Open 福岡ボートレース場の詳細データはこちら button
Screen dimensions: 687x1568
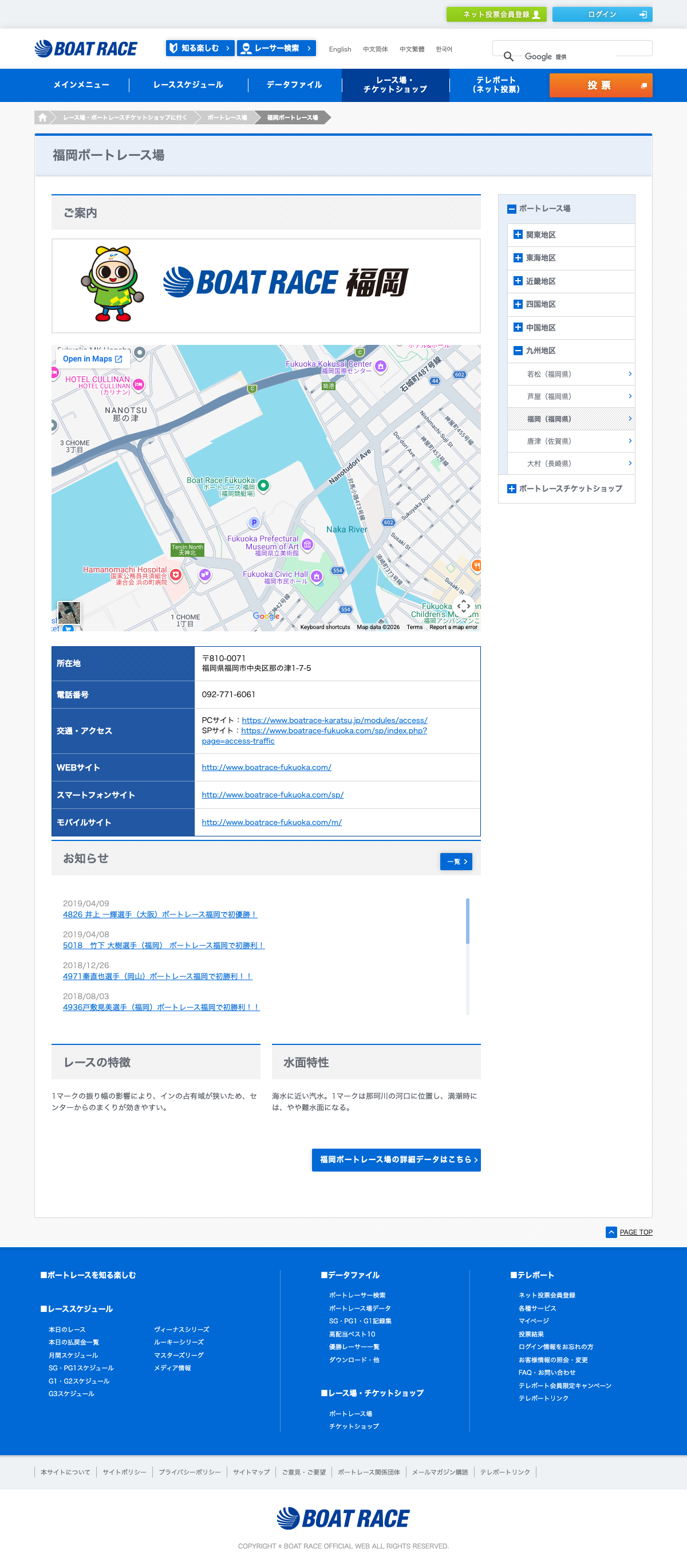(x=396, y=1160)
